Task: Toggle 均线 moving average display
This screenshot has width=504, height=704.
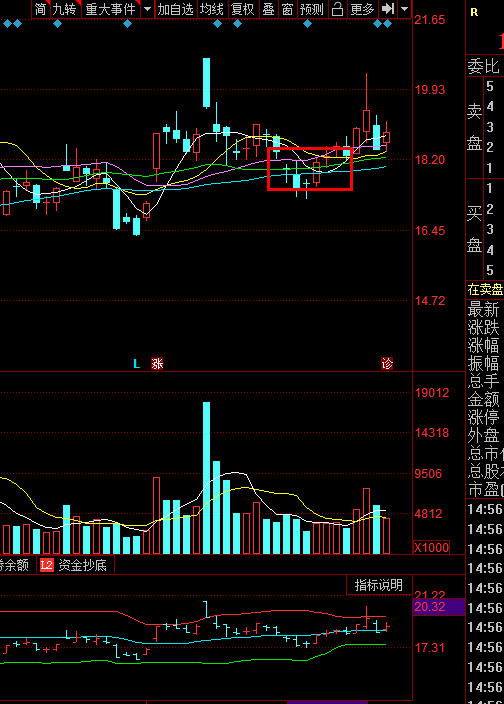Action: (212, 9)
